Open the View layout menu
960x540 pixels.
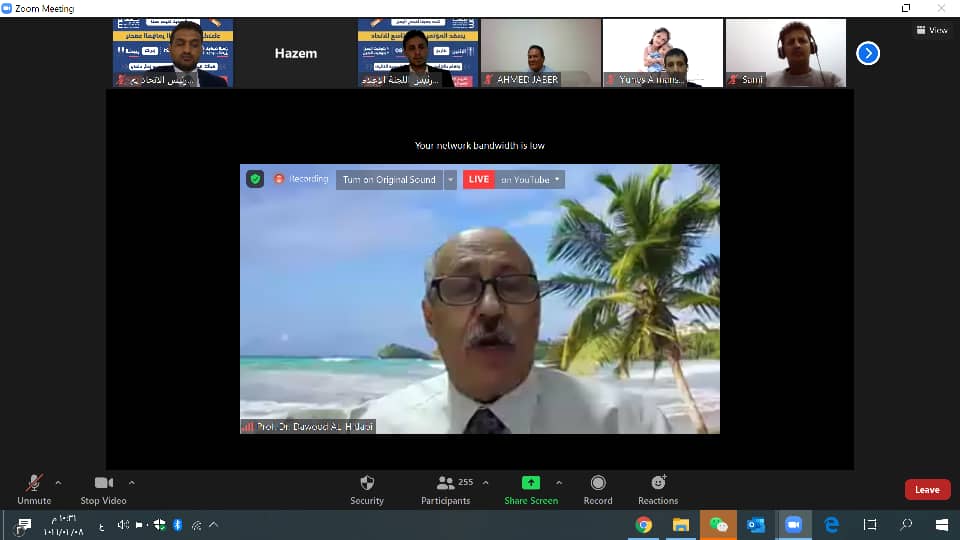coord(932,30)
